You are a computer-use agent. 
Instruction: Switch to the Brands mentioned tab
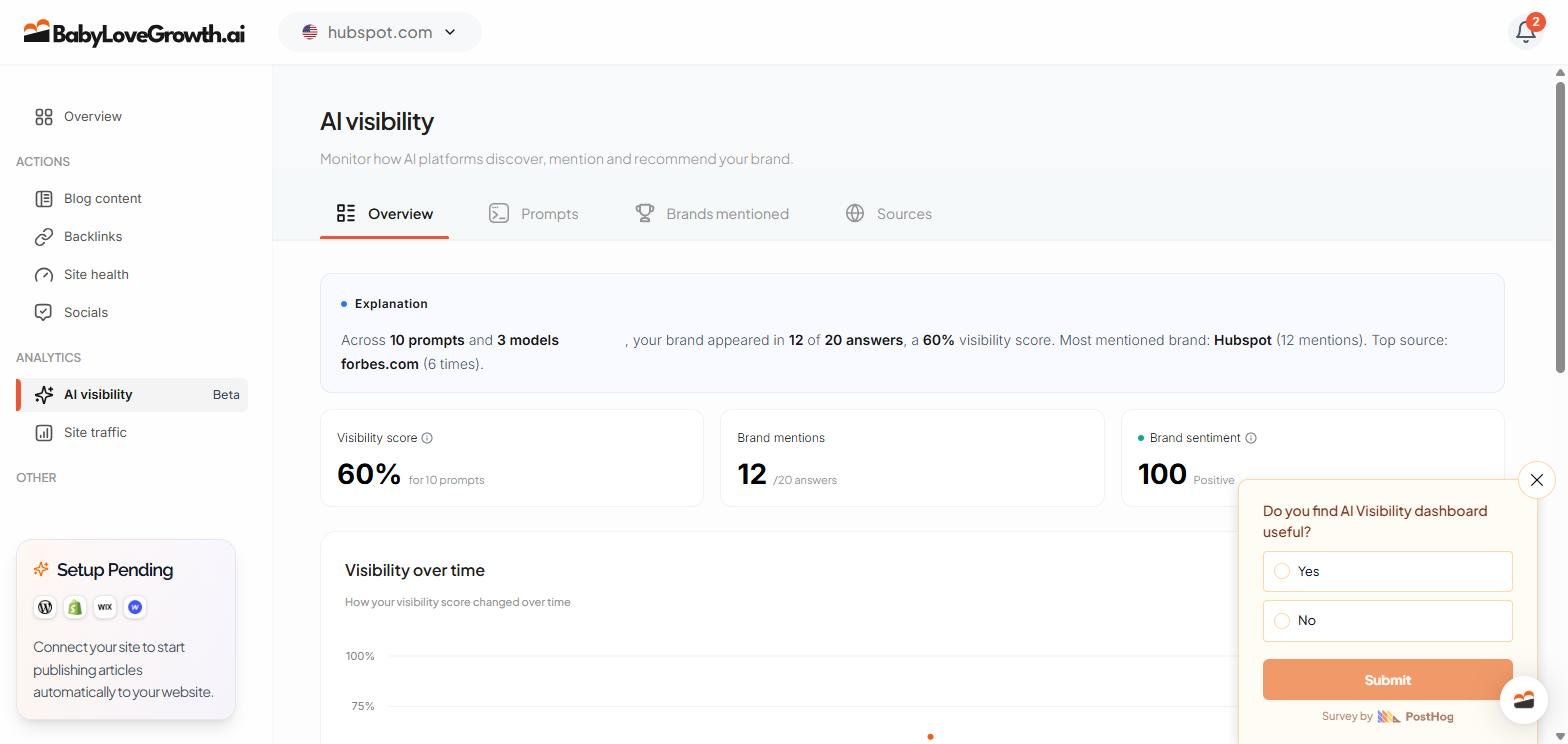(x=712, y=214)
